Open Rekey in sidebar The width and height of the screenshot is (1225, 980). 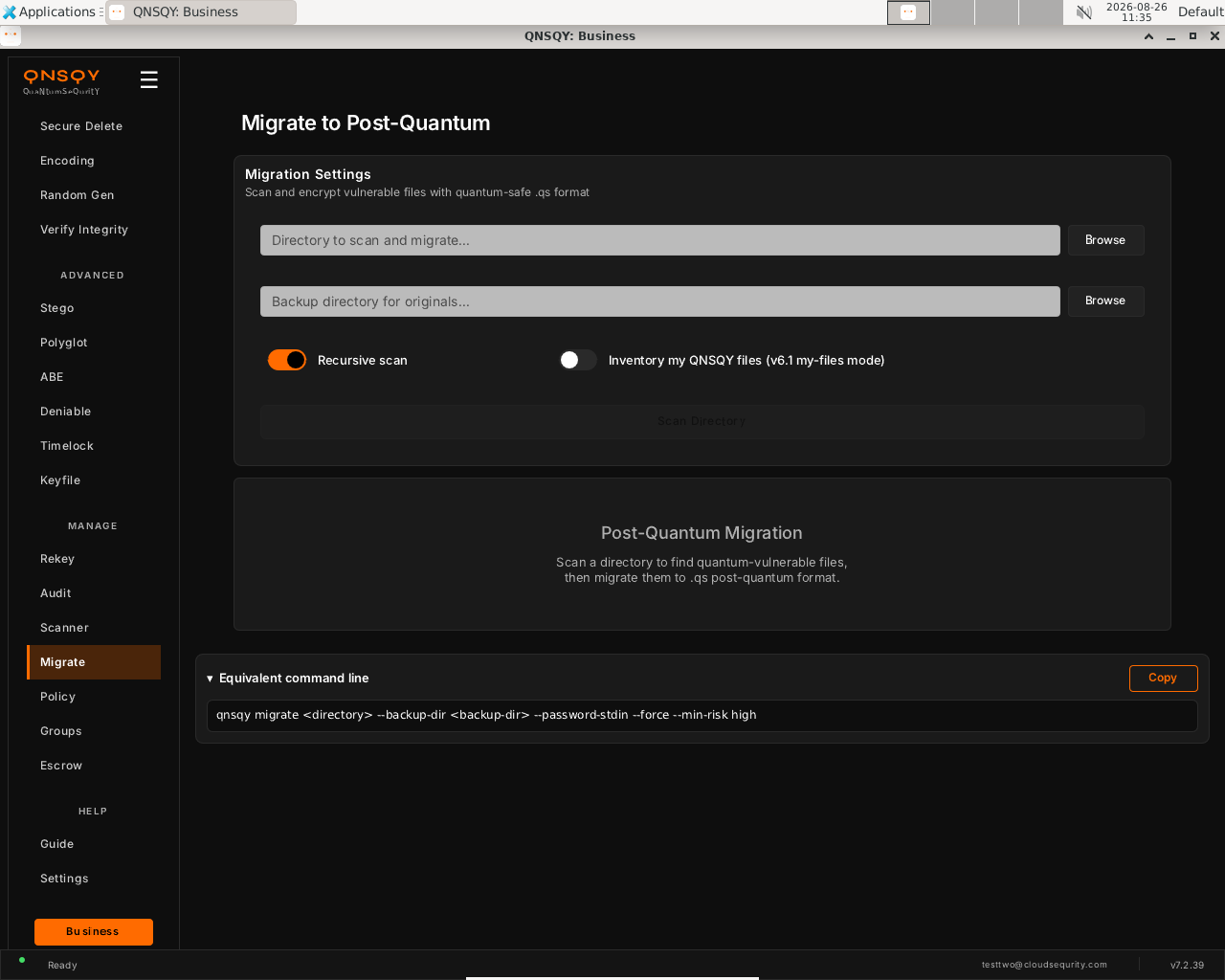[x=94, y=559]
